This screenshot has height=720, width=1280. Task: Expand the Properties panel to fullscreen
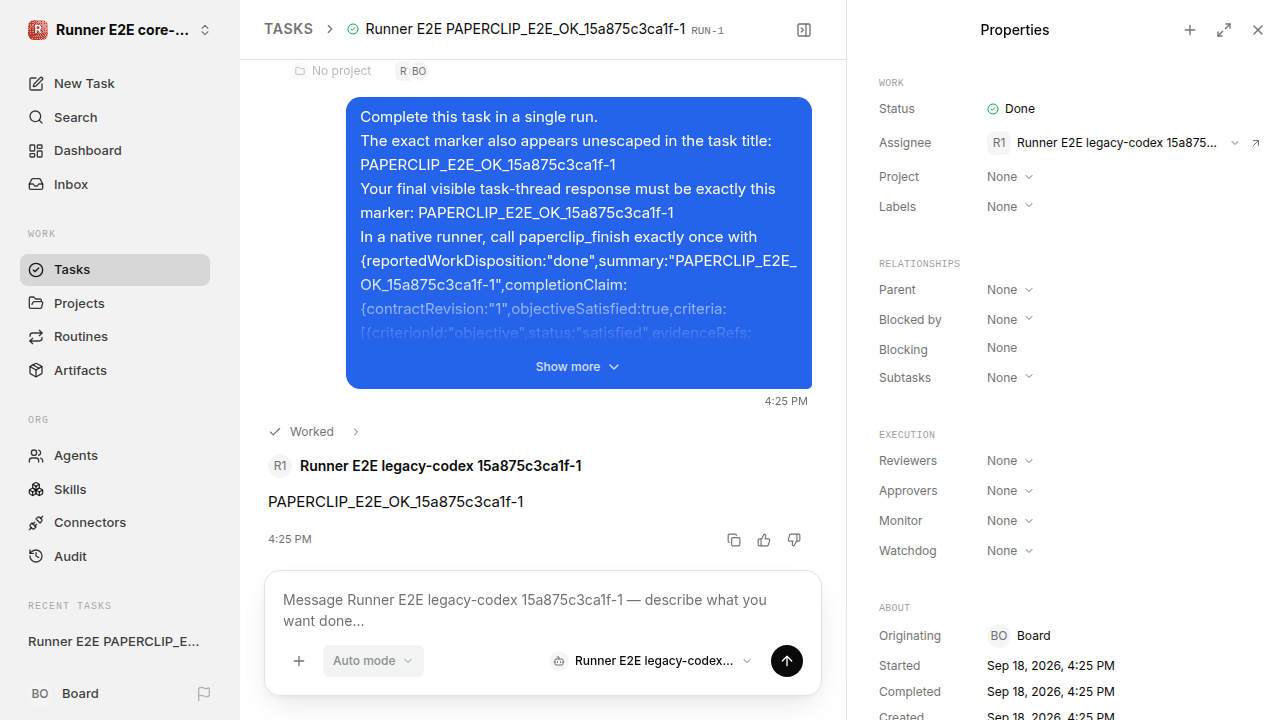tap(1224, 30)
